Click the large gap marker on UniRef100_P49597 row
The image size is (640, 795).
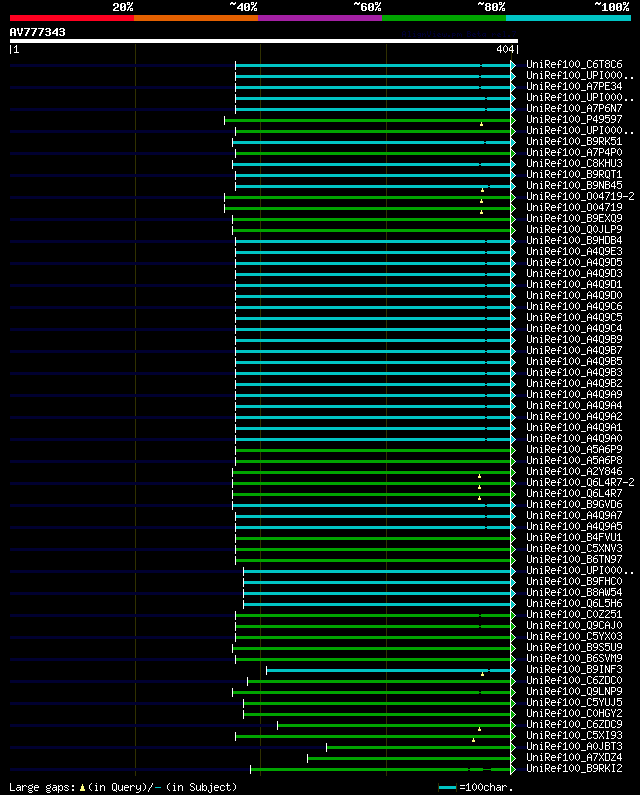click(481, 124)
